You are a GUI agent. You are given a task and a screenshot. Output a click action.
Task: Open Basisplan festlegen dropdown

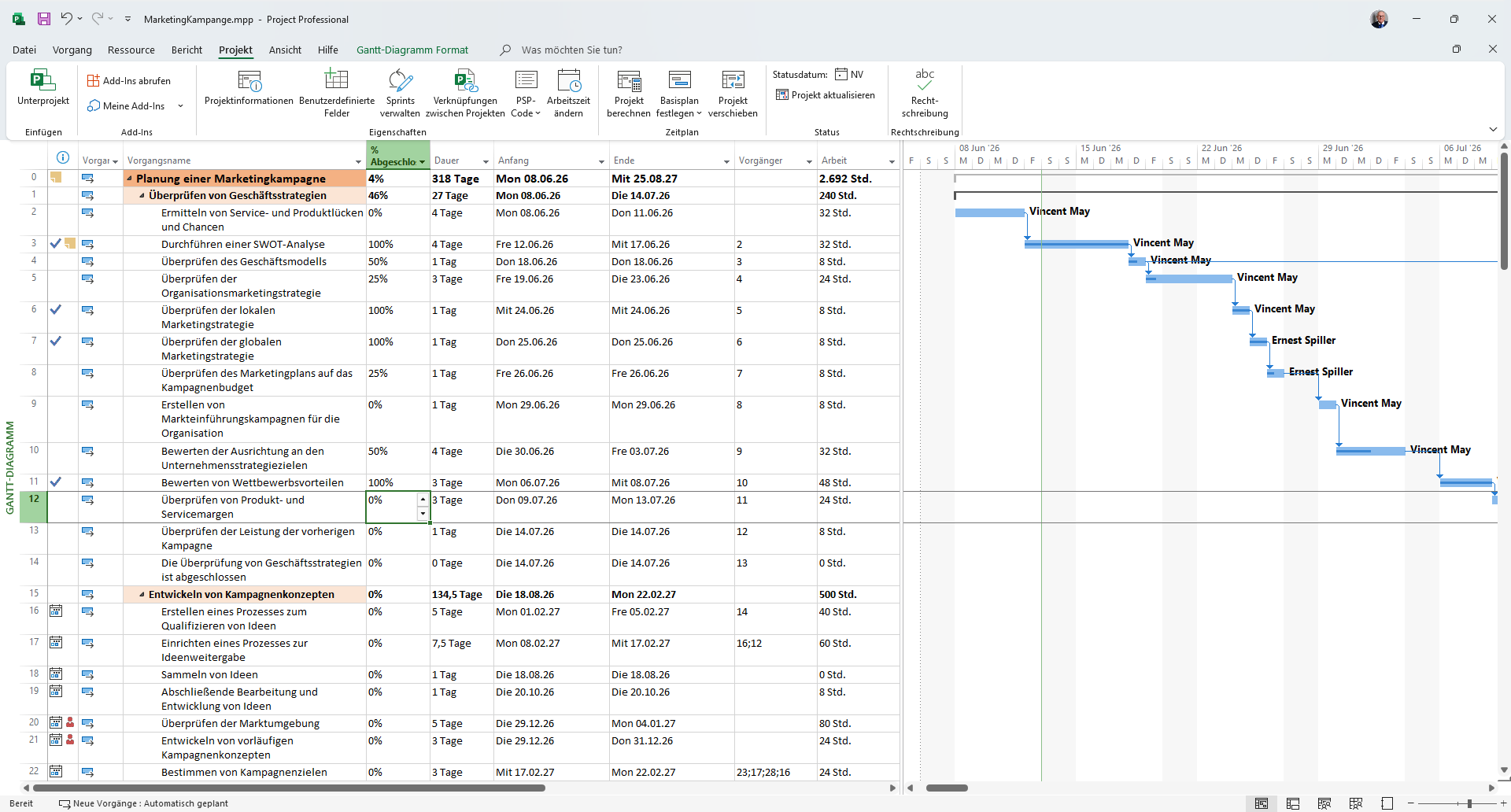click(679, 94)
